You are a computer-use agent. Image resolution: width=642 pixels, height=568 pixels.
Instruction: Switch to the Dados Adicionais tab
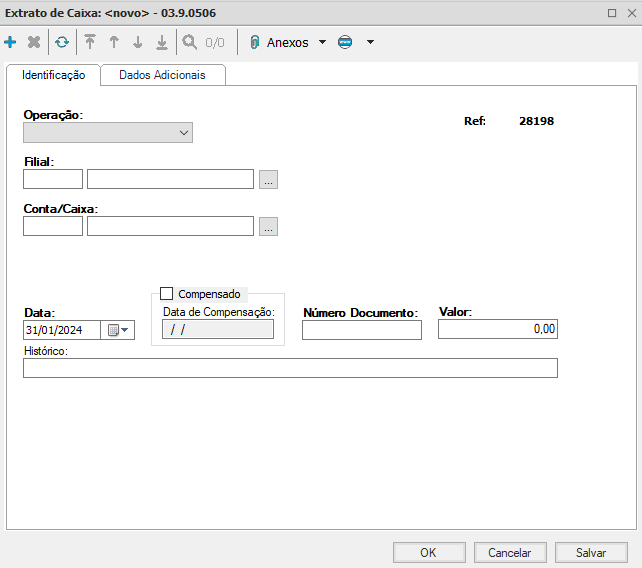coord(162,75)
